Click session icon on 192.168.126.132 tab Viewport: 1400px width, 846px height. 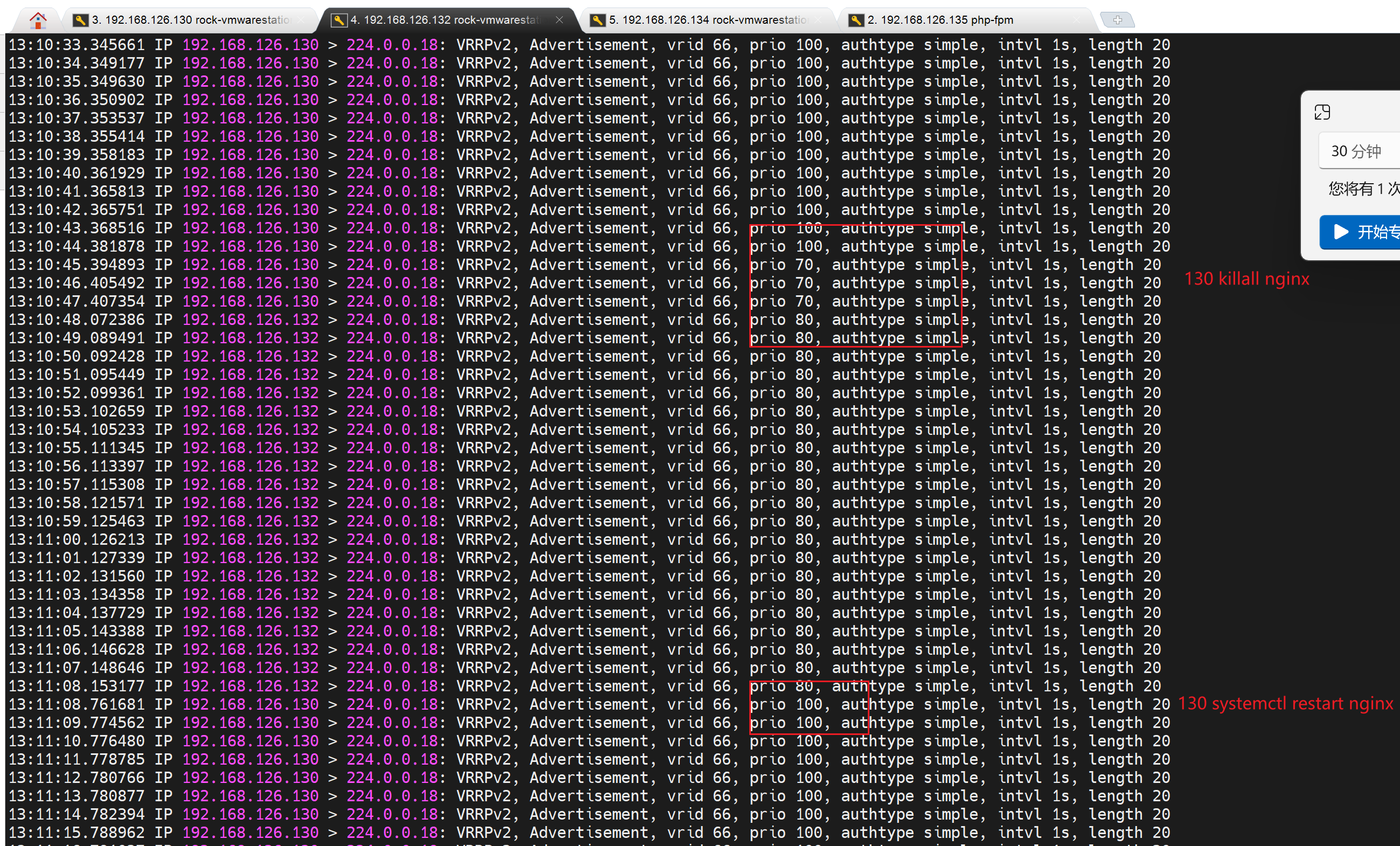pos(339,20)
